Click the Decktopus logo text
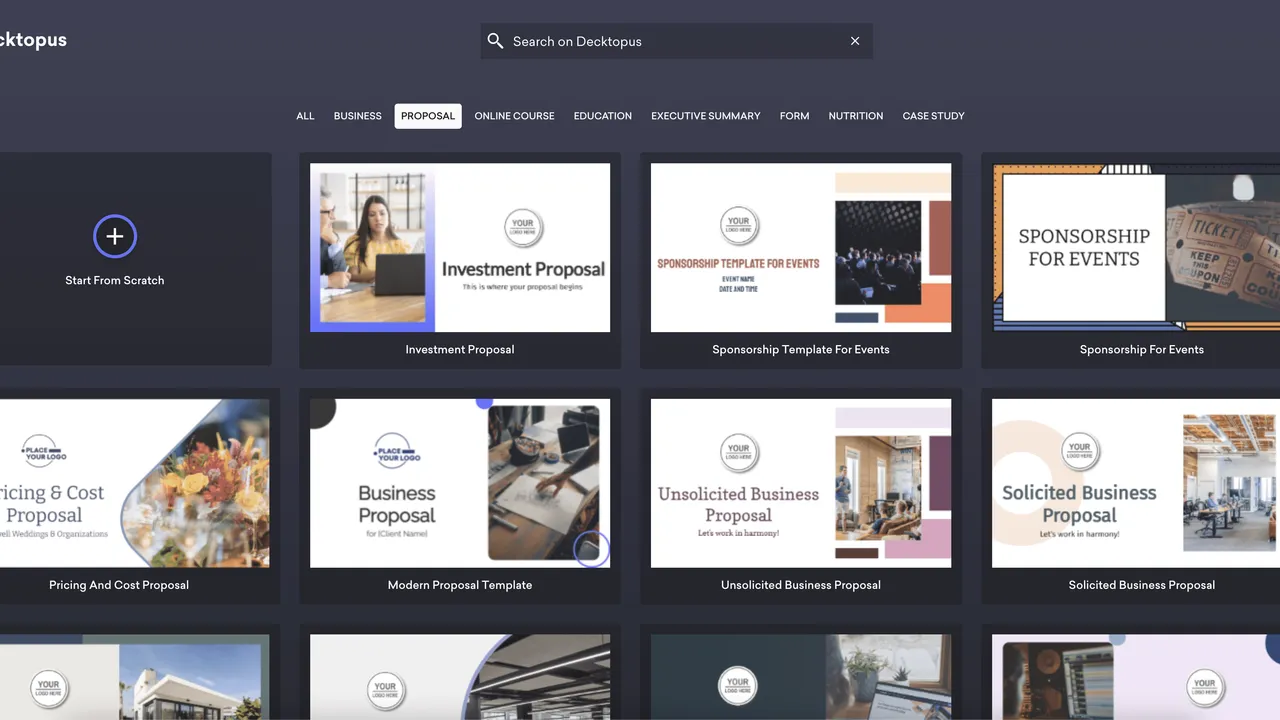The height and width of the screenshot is (720, 1280). coord(33,40)
